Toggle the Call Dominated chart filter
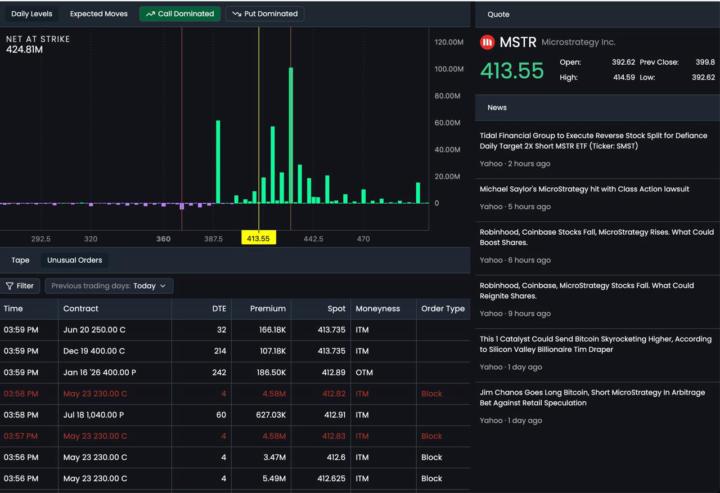Screen dimensions: 720x493 pos(180,14)
